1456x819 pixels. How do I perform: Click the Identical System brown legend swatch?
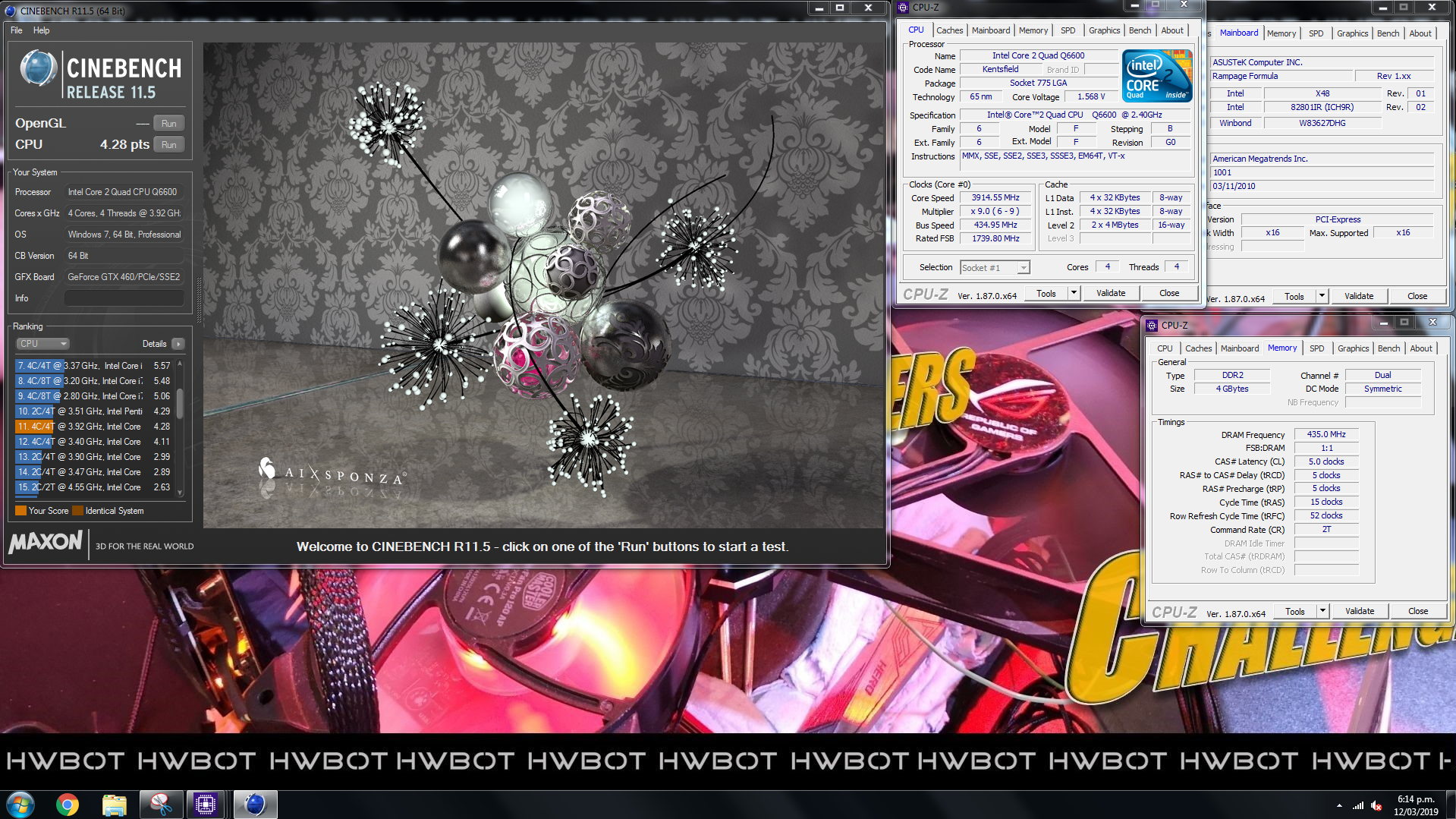(77, 511)
